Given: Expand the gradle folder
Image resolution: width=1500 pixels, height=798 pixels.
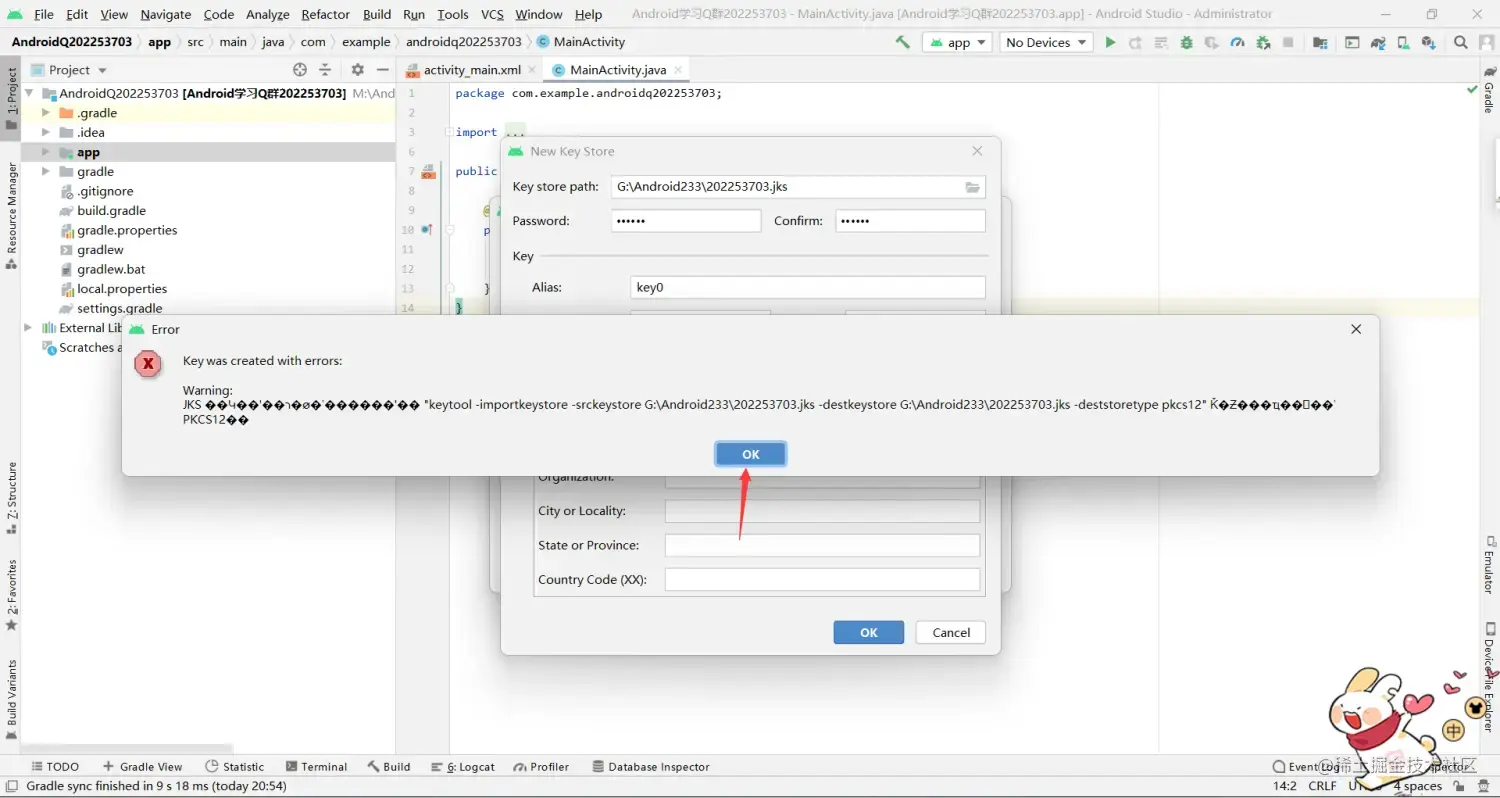Looking at the screenshot, I should (x=46, y=172).
